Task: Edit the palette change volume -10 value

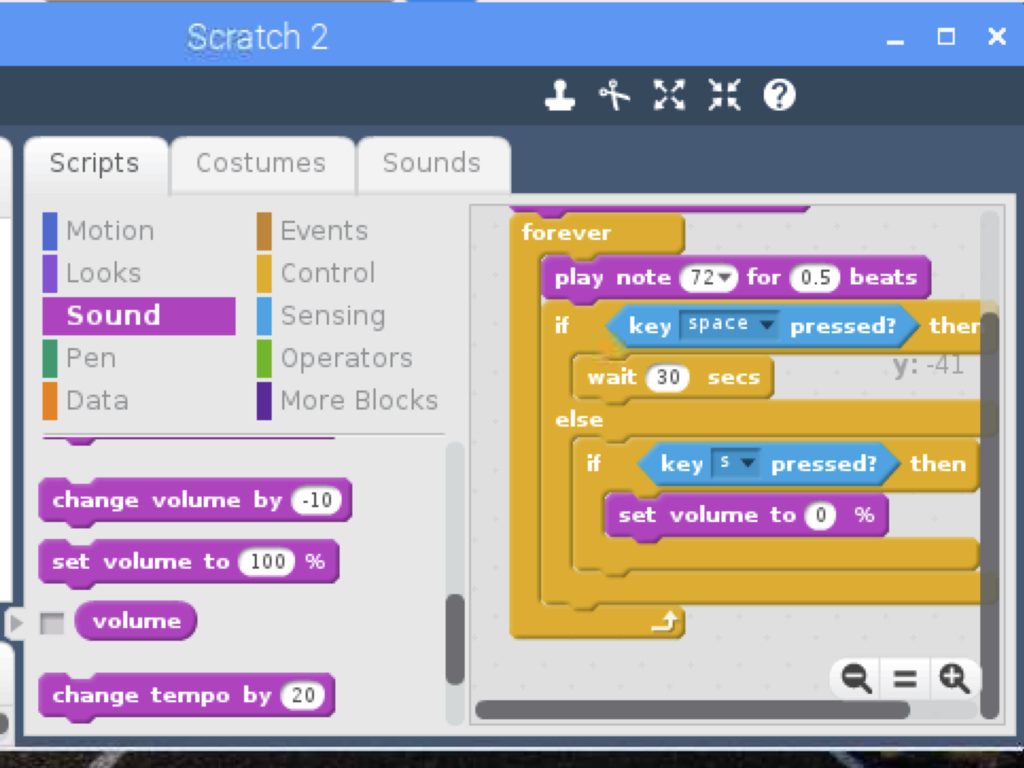Action: tap(317, 501)
